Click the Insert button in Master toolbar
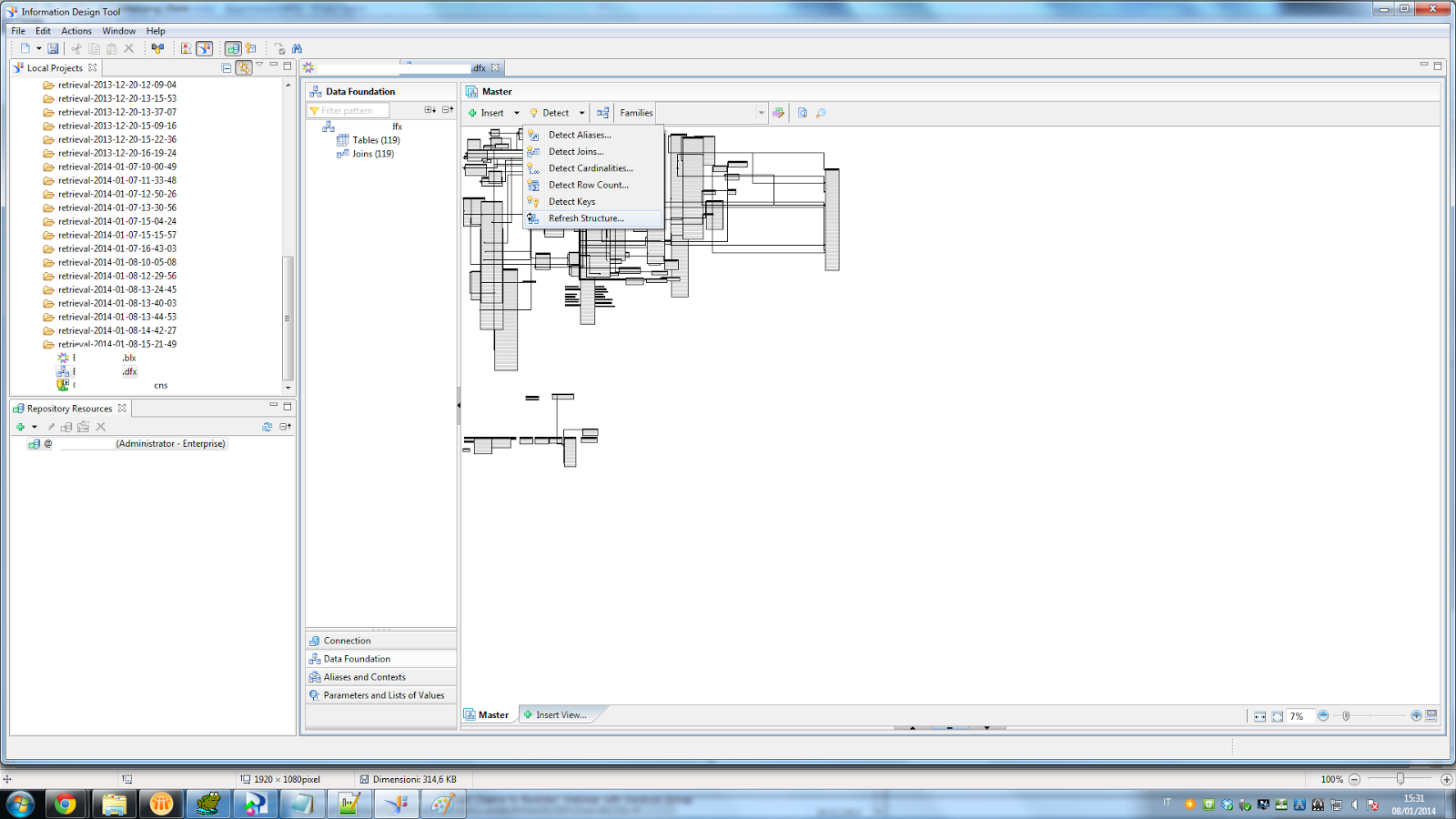1456x819 pixels. (x=486, y=113)
